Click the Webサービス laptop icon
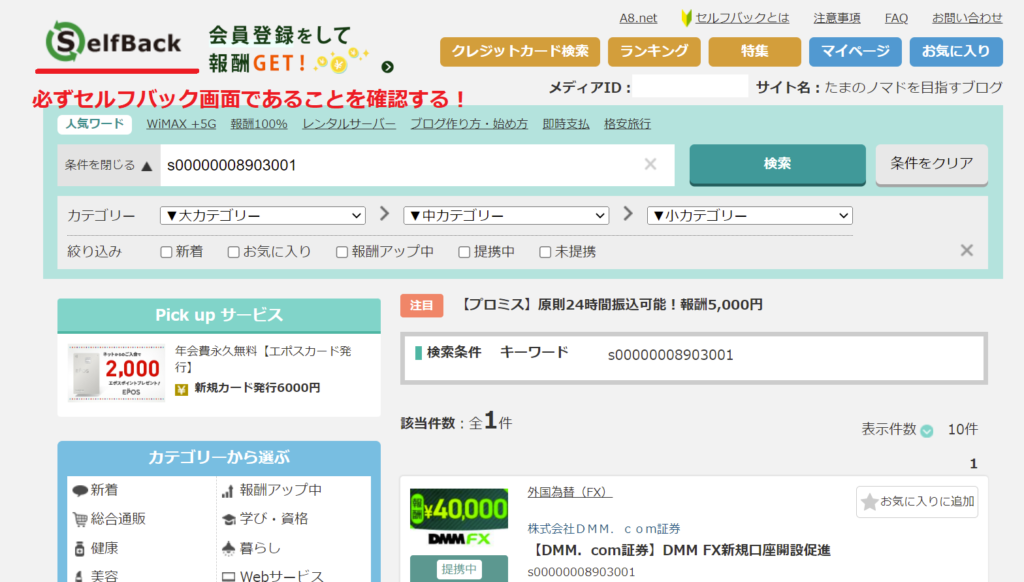 229,577
